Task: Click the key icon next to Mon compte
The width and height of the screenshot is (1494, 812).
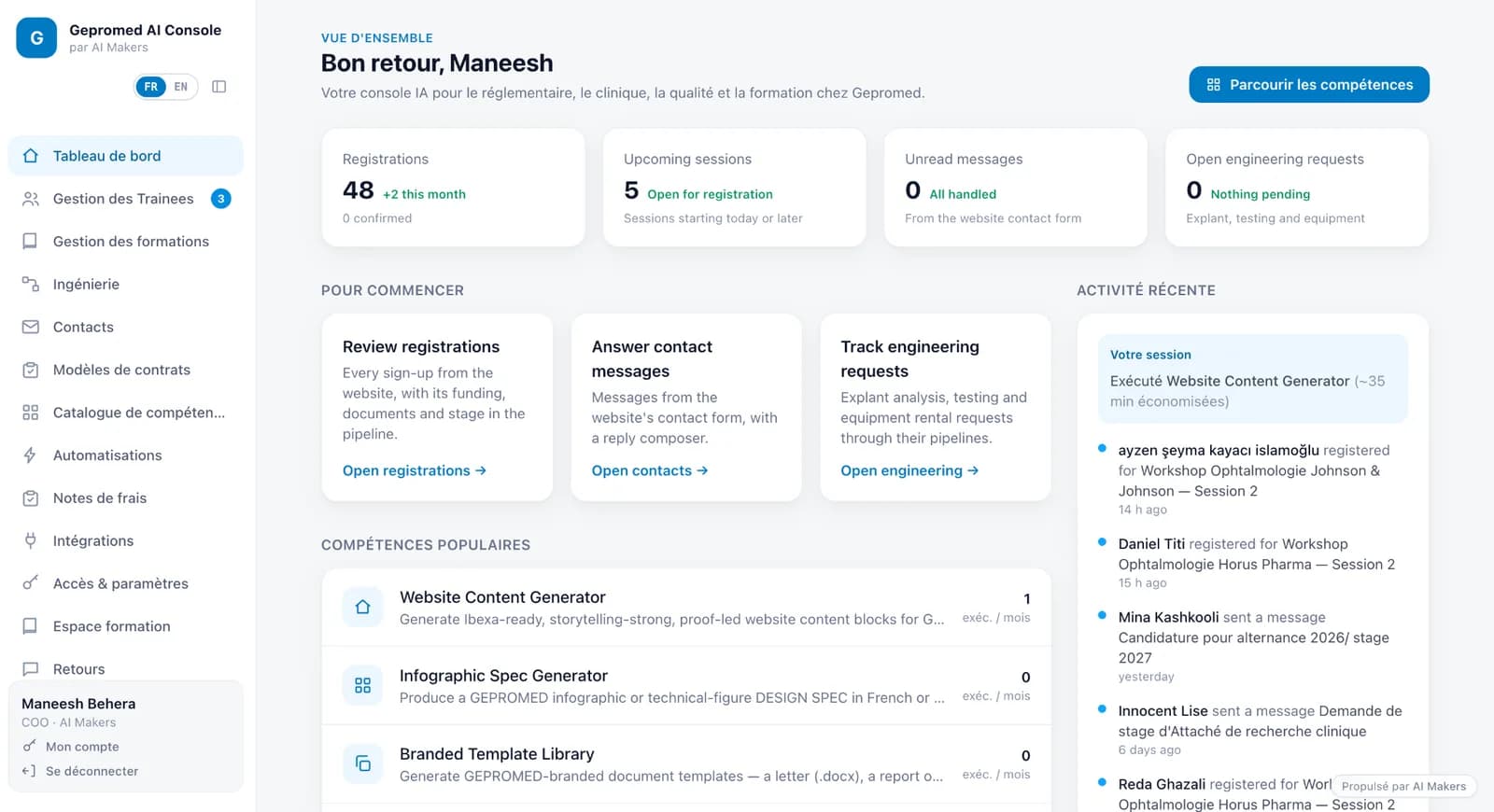Action: click(x=29, y=747)
